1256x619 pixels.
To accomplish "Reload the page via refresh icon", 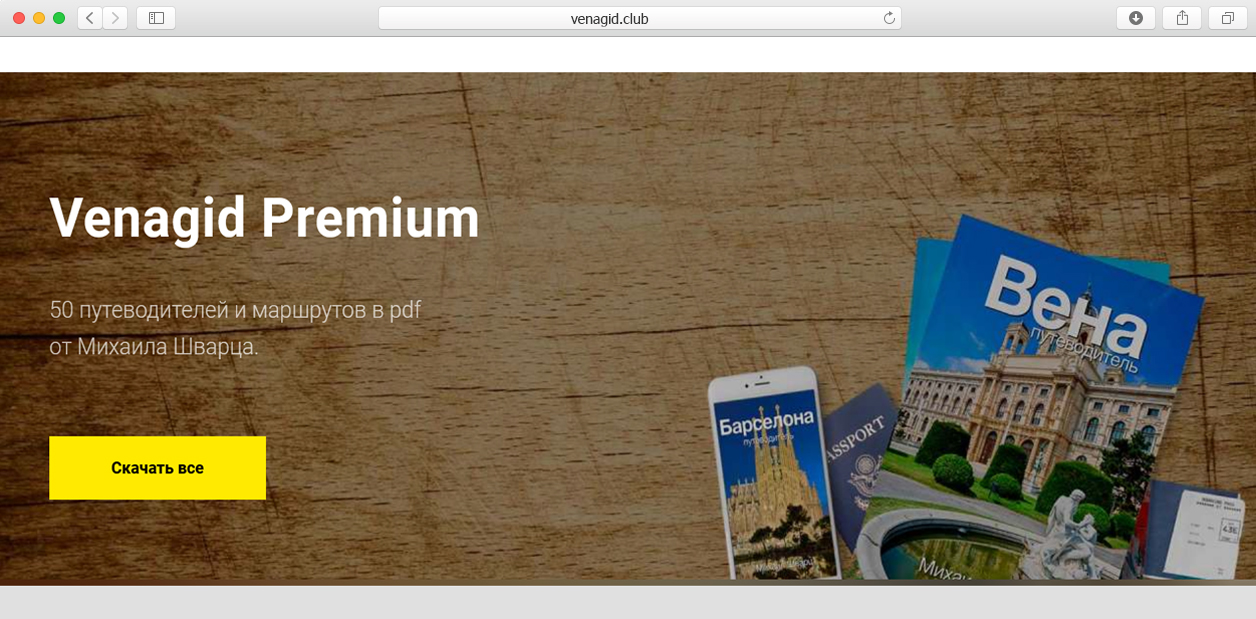I will [888, 18].
